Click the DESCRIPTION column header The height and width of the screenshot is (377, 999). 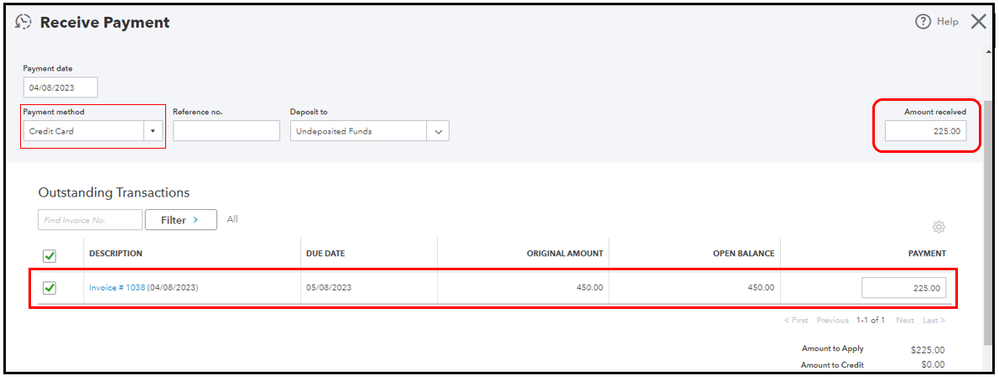[115, 253]
